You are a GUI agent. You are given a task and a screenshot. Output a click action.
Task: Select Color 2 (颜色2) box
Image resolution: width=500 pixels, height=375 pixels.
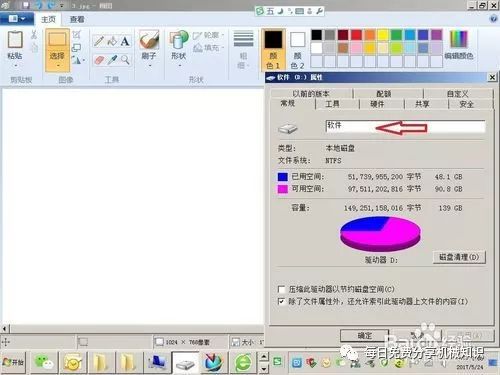point(297,49)
